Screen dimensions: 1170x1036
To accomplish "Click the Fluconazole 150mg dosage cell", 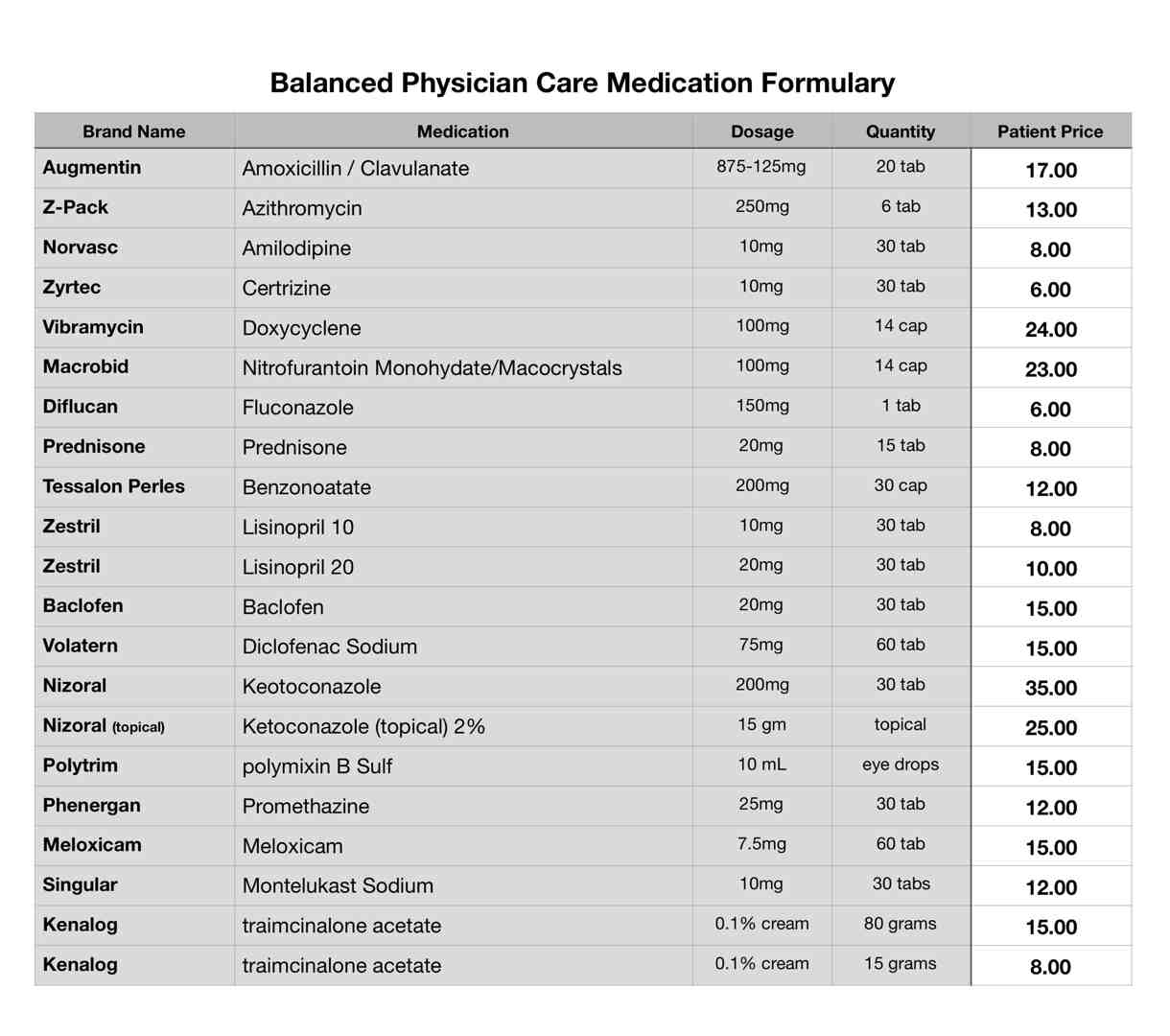I will (x=762, y=407).
